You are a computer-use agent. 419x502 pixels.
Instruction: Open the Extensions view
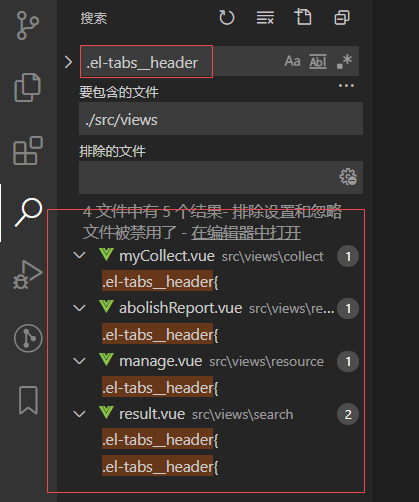[28, 150]
